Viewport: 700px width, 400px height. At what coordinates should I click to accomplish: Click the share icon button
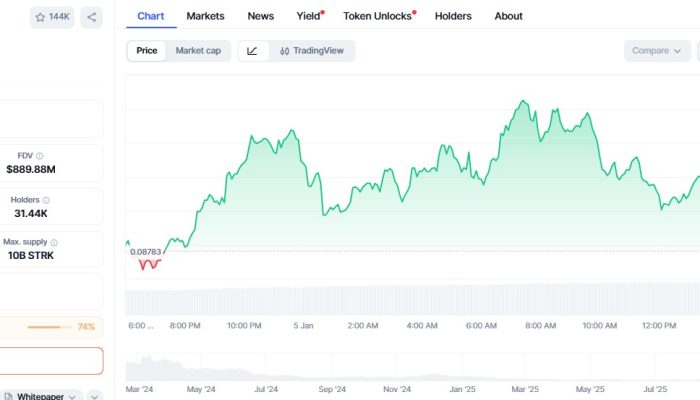coord(91,17)
